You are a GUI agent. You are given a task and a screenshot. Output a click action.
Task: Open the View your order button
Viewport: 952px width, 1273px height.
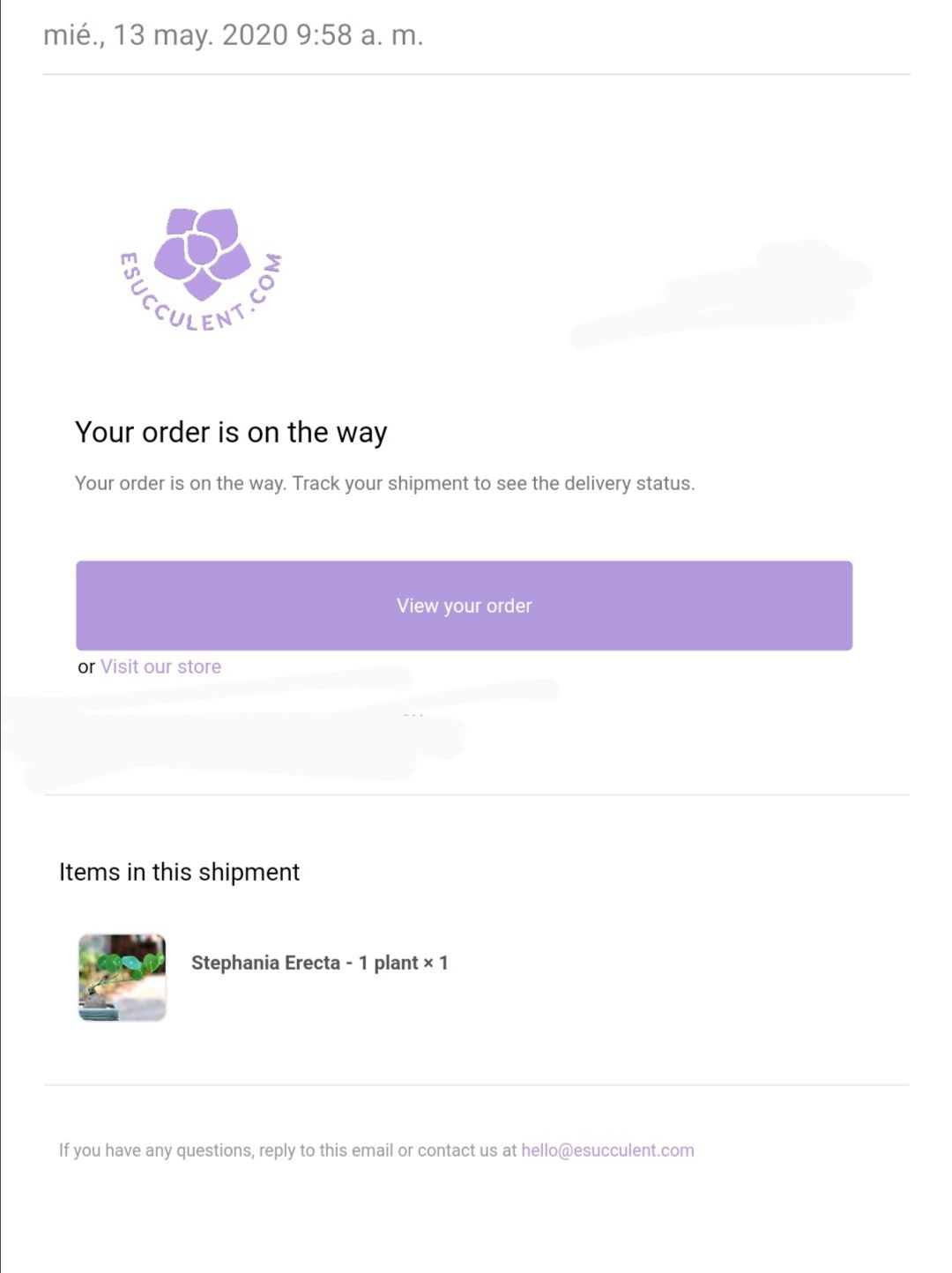(x=464, y=606)
